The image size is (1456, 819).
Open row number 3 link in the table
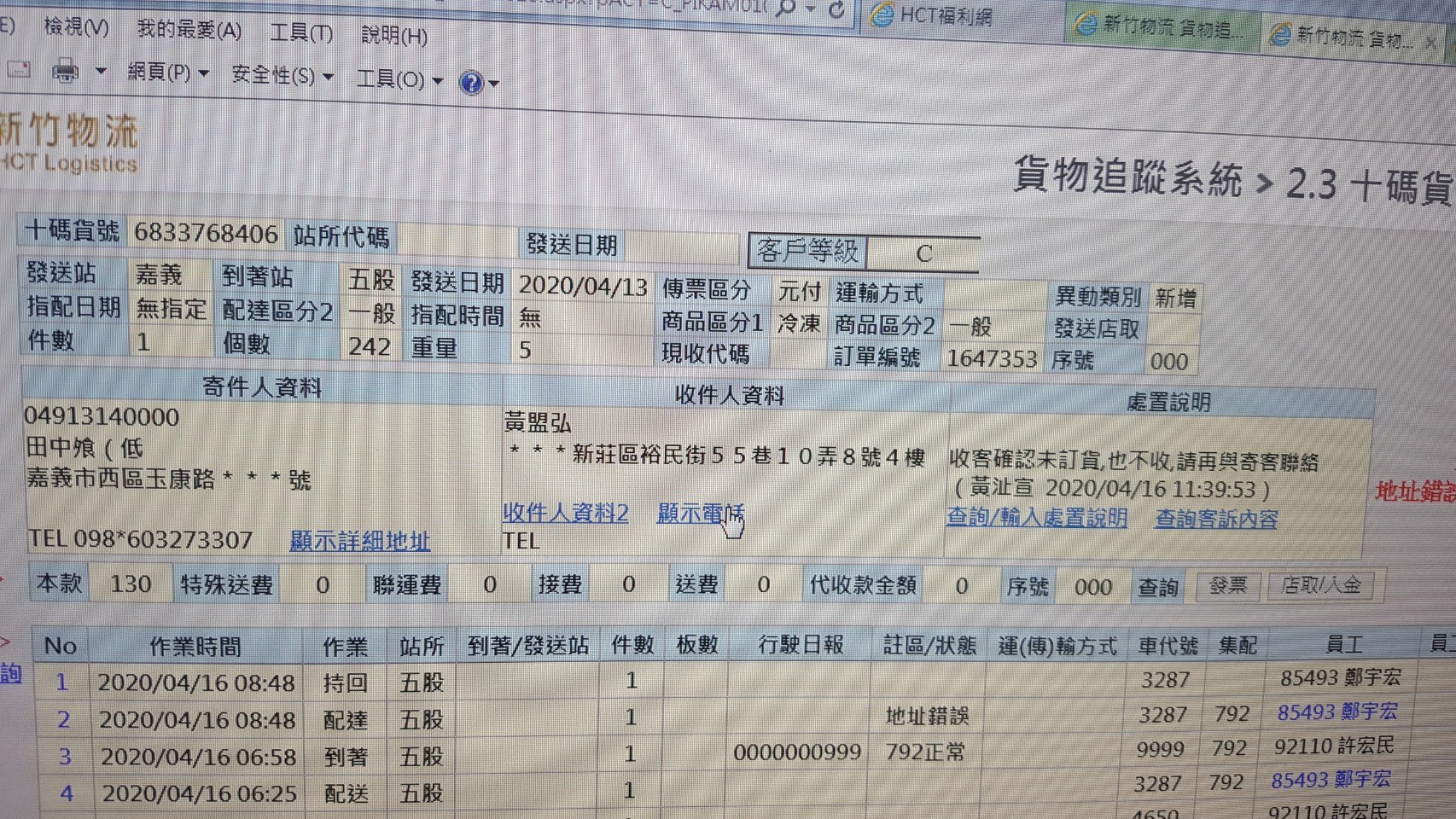65,757
